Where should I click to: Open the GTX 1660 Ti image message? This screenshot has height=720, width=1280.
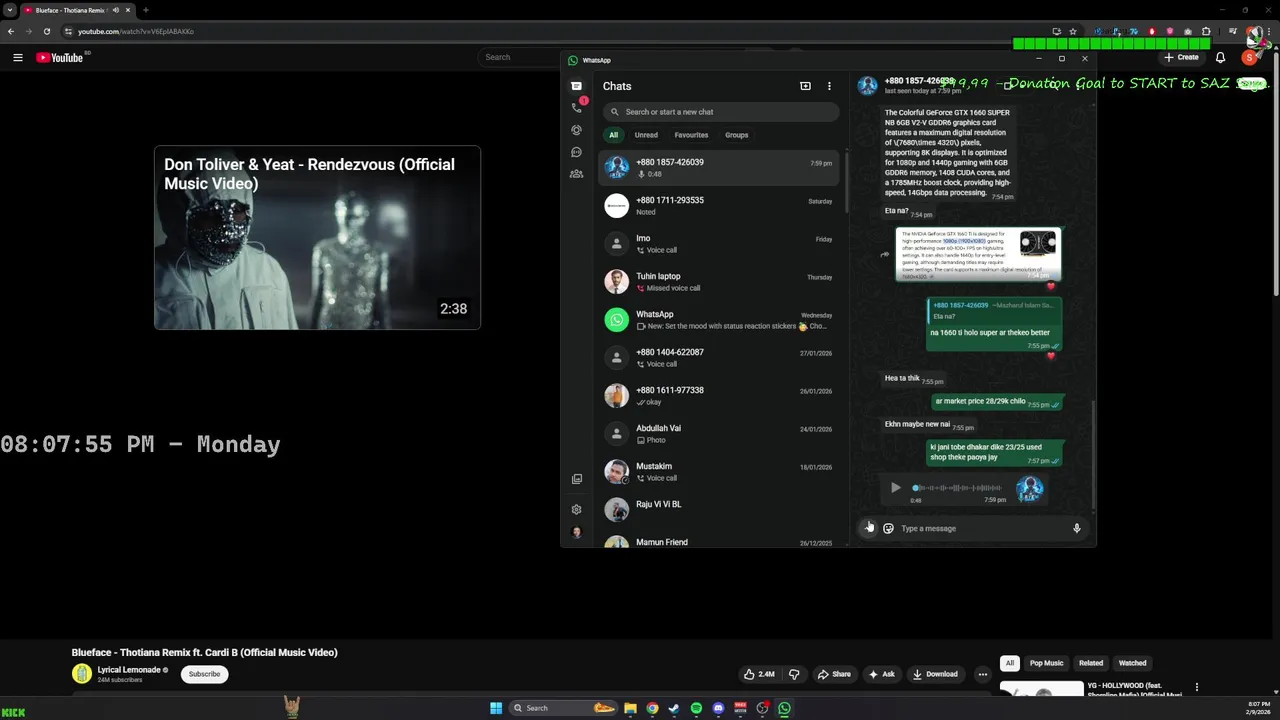(x=978, y=254)
